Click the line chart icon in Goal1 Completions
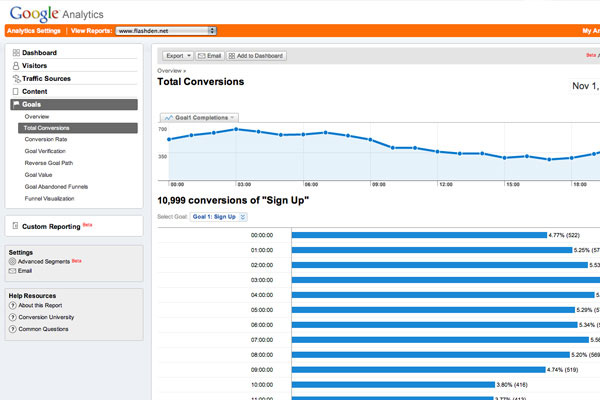Image resolution: width=600 pixels, height=400 pixels. (169, 118)
